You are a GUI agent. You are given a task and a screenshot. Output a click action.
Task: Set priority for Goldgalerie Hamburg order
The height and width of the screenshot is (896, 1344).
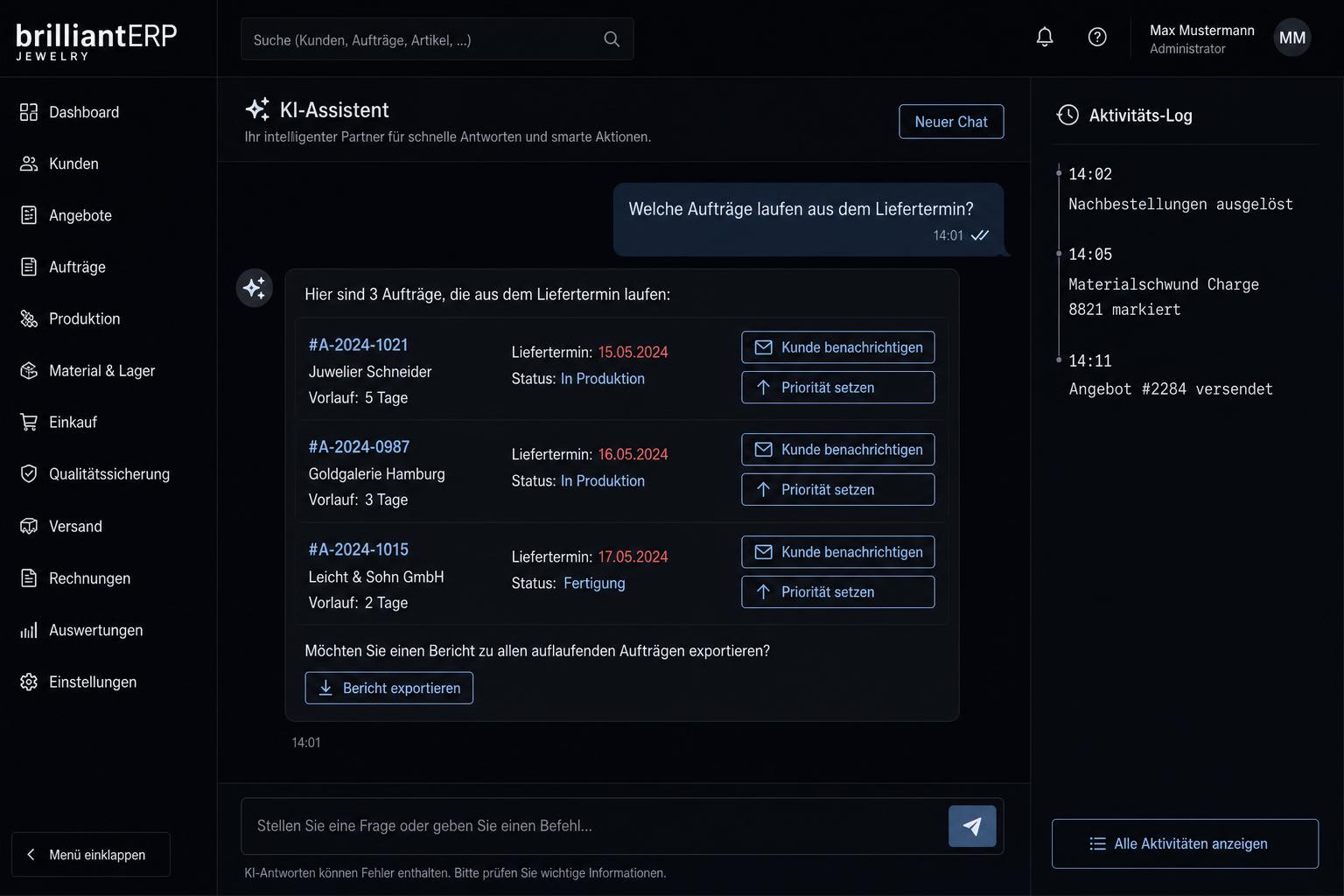click(838, 490)
